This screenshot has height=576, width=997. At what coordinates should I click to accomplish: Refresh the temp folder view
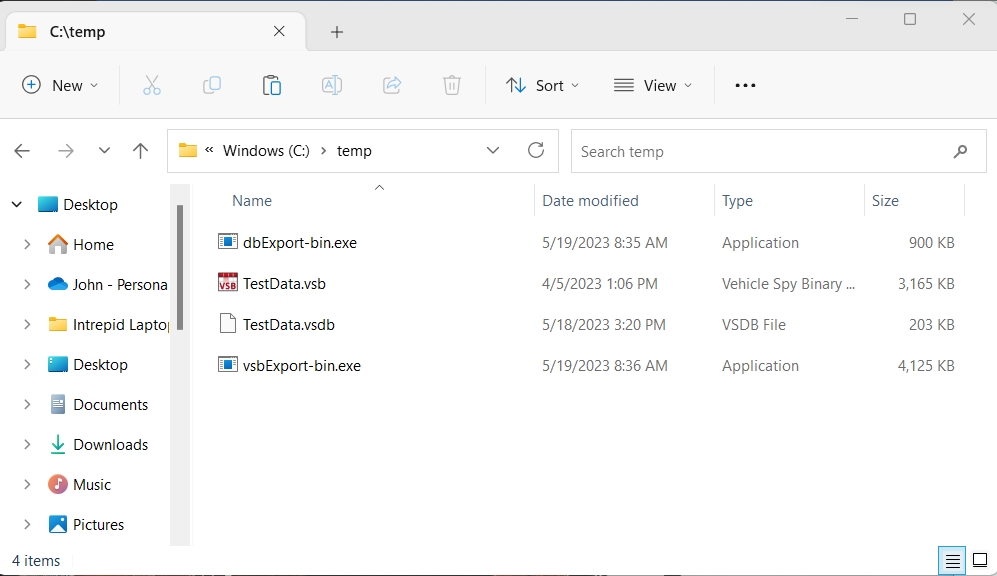pyautogui.click(x=536, y=151)
